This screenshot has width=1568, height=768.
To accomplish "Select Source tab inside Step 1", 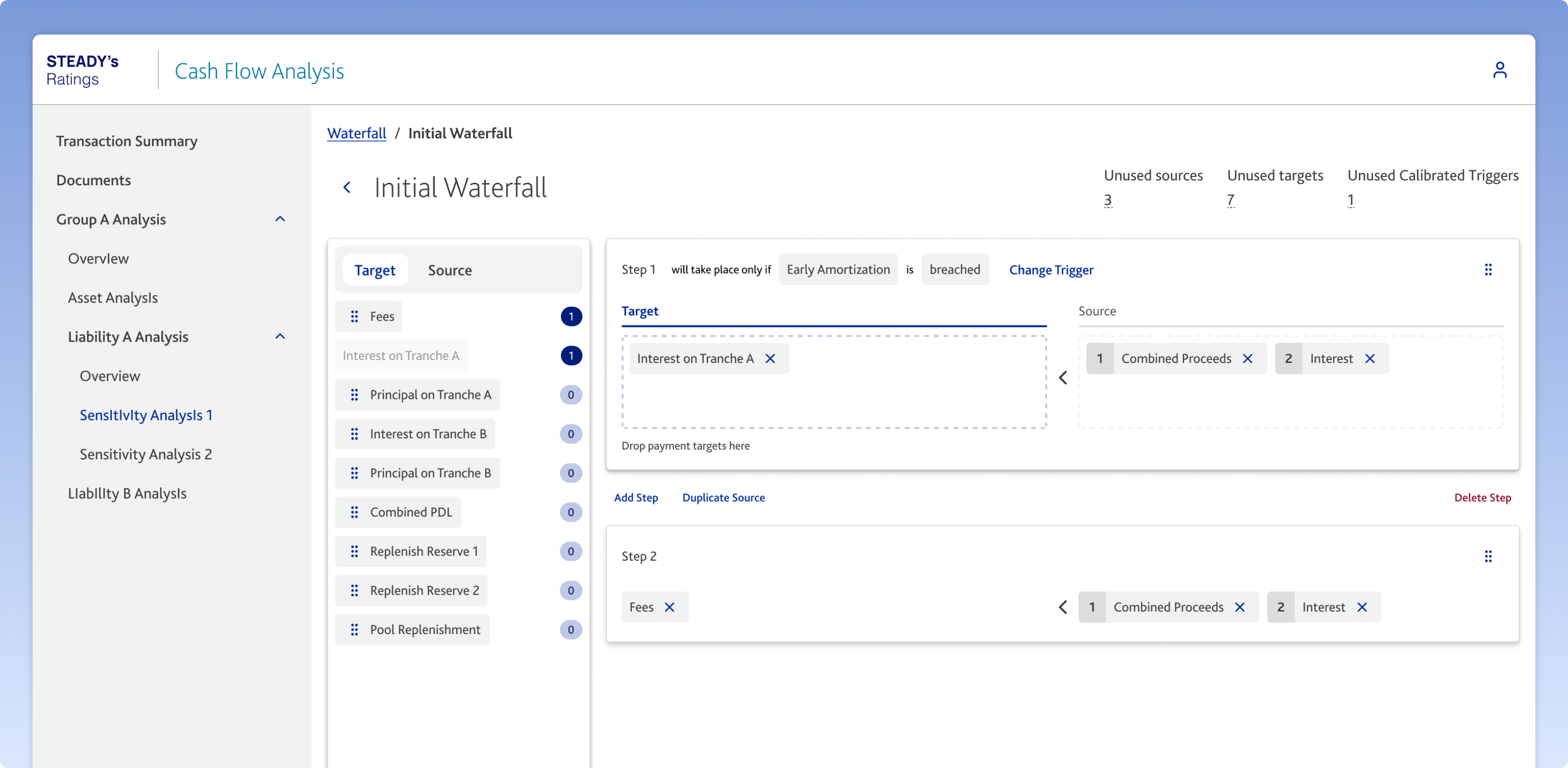I will 1097,311.
